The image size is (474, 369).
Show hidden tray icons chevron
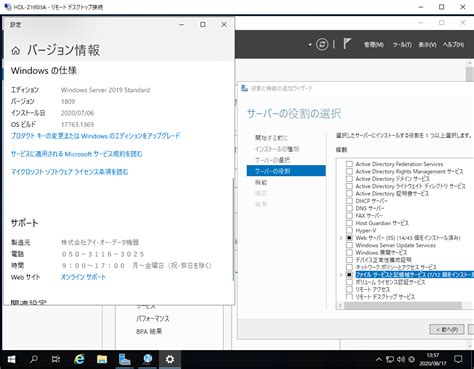[378, 359]
